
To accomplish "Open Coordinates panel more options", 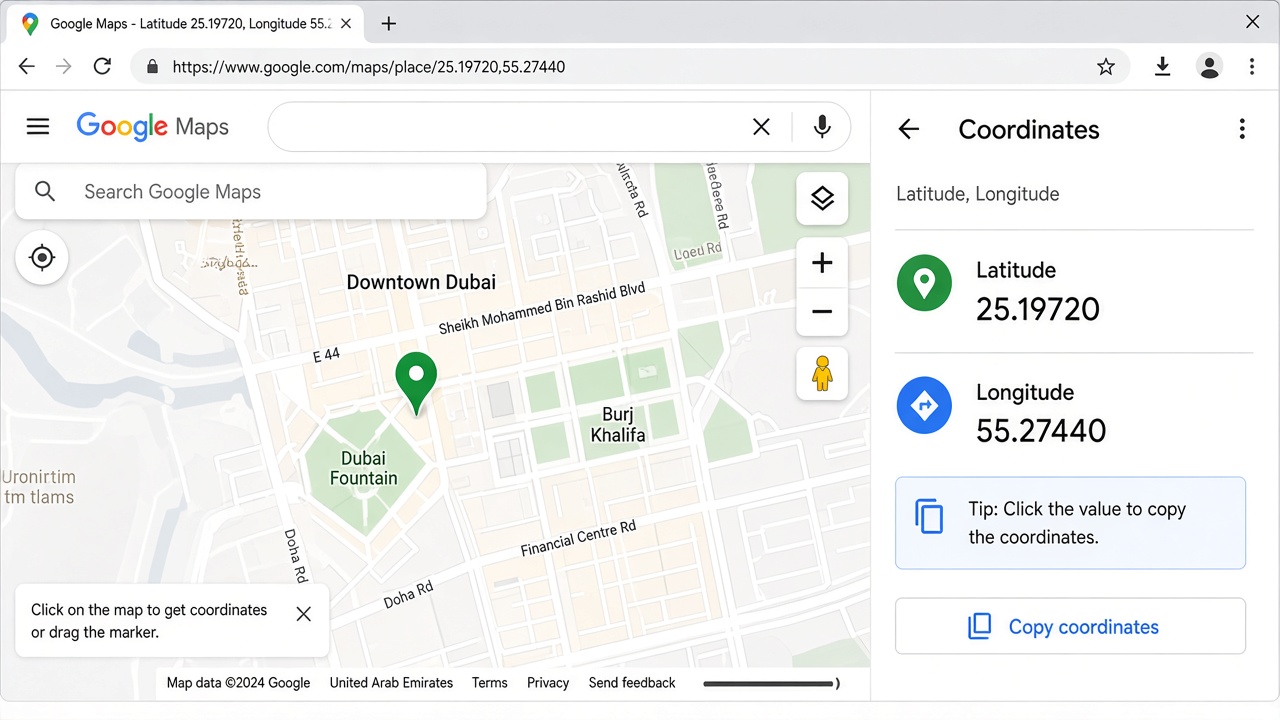I will coord(1242,129).
